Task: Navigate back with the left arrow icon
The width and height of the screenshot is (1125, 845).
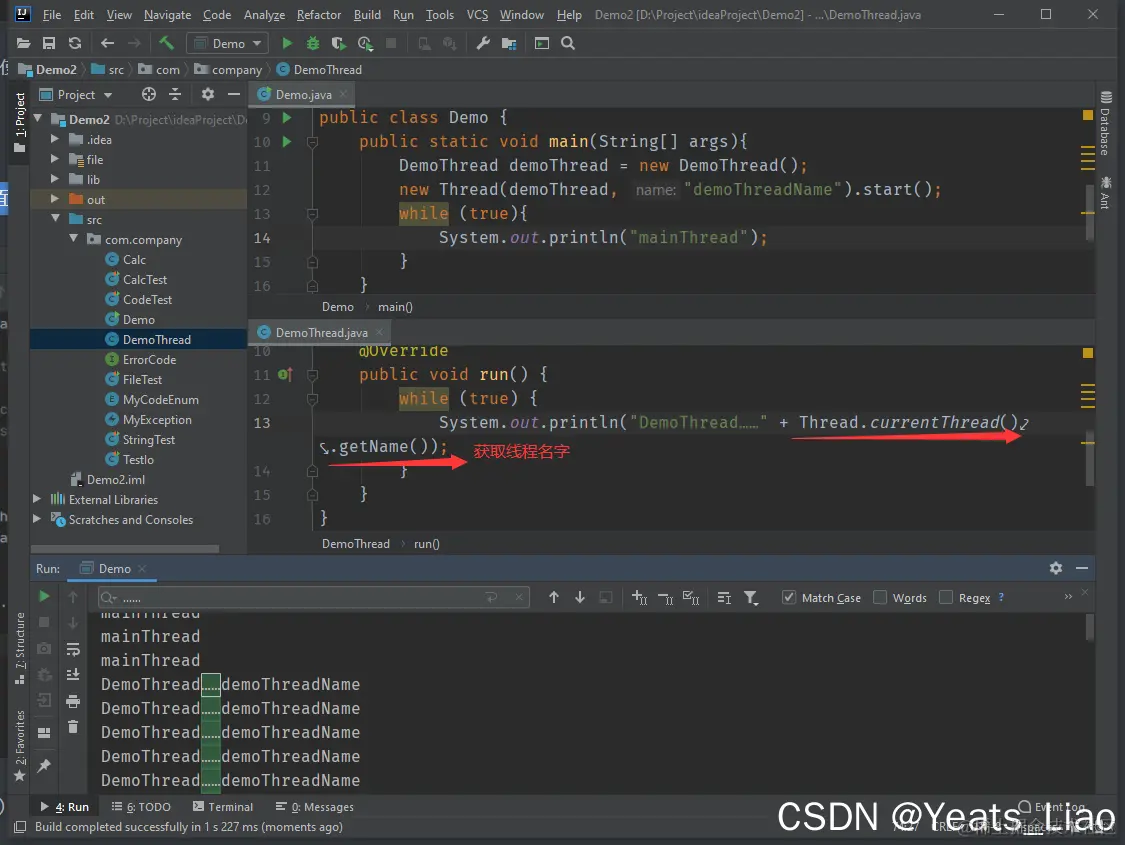Action: [108, 44]
